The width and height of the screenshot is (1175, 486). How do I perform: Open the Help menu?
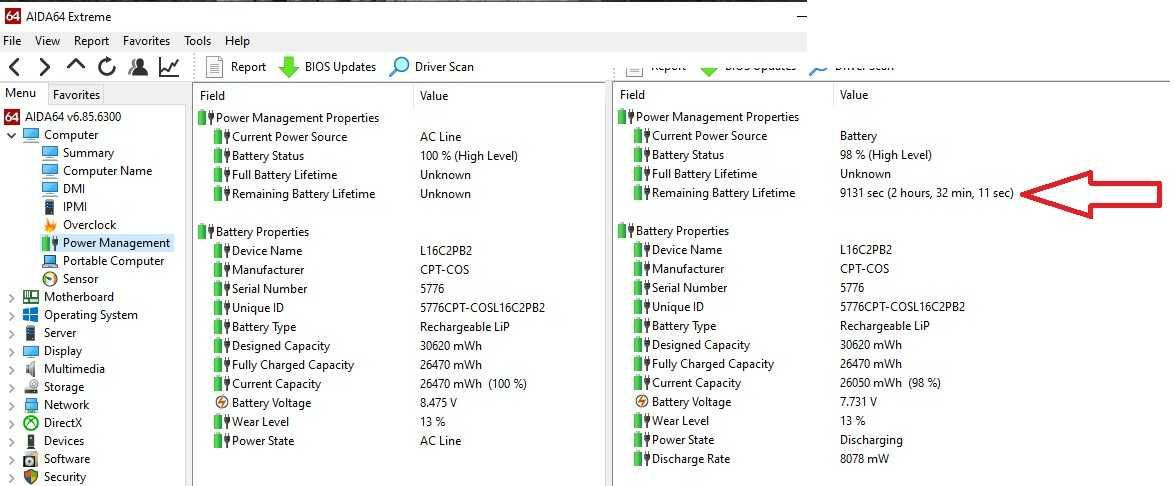tap(238, 41)
